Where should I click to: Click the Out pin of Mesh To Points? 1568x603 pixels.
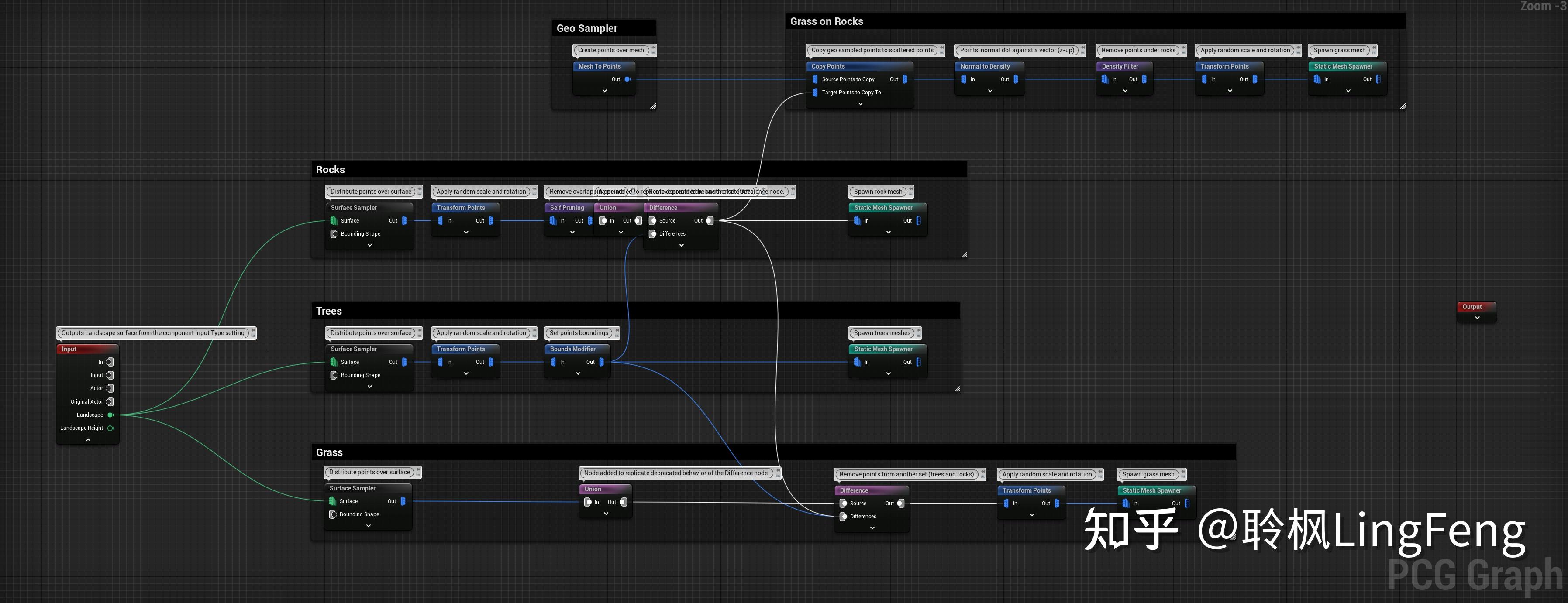point(627,79)
